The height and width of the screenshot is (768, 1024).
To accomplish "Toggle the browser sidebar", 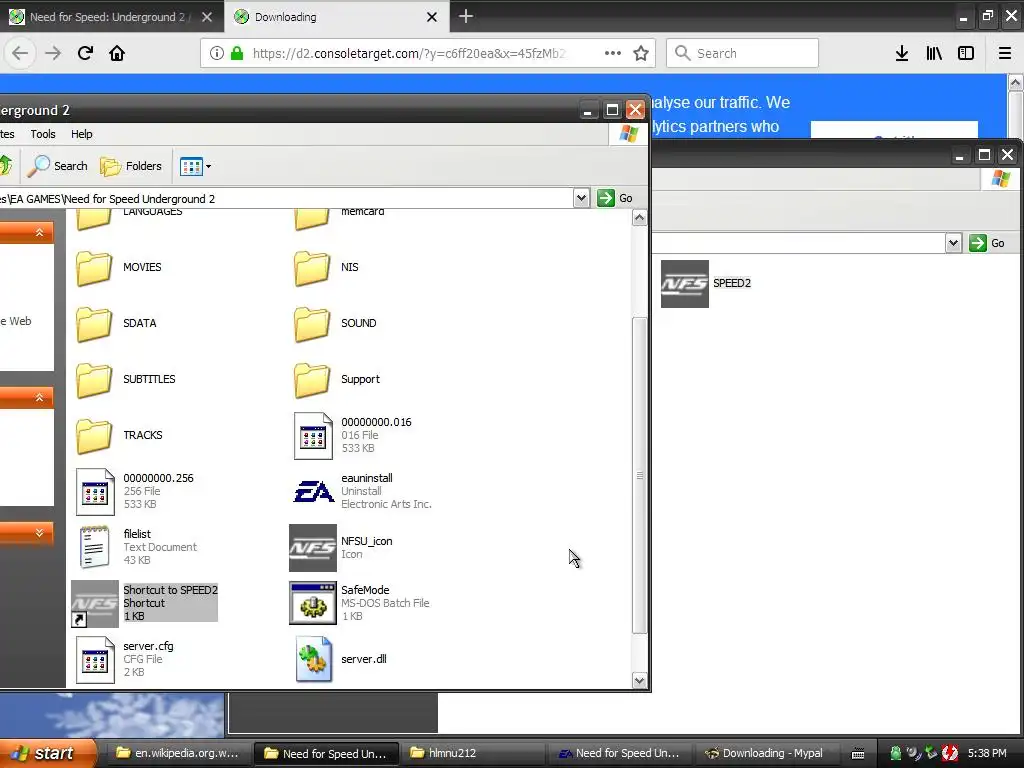I will coord(966,53).
